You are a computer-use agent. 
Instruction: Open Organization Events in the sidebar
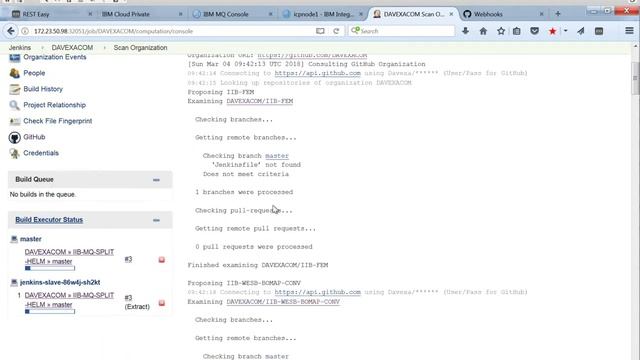point(55,57)
